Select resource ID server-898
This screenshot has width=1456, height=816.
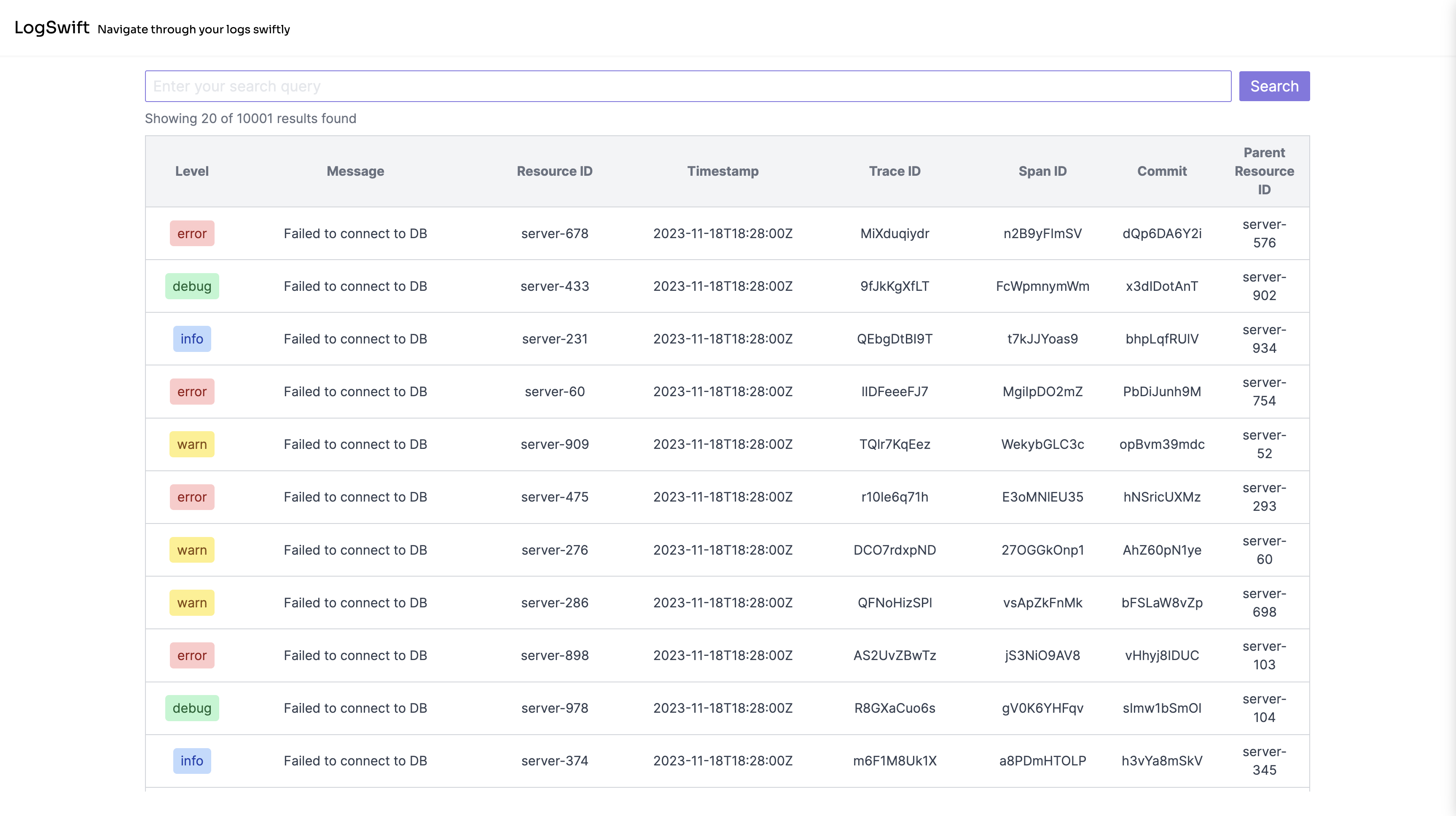554,655
